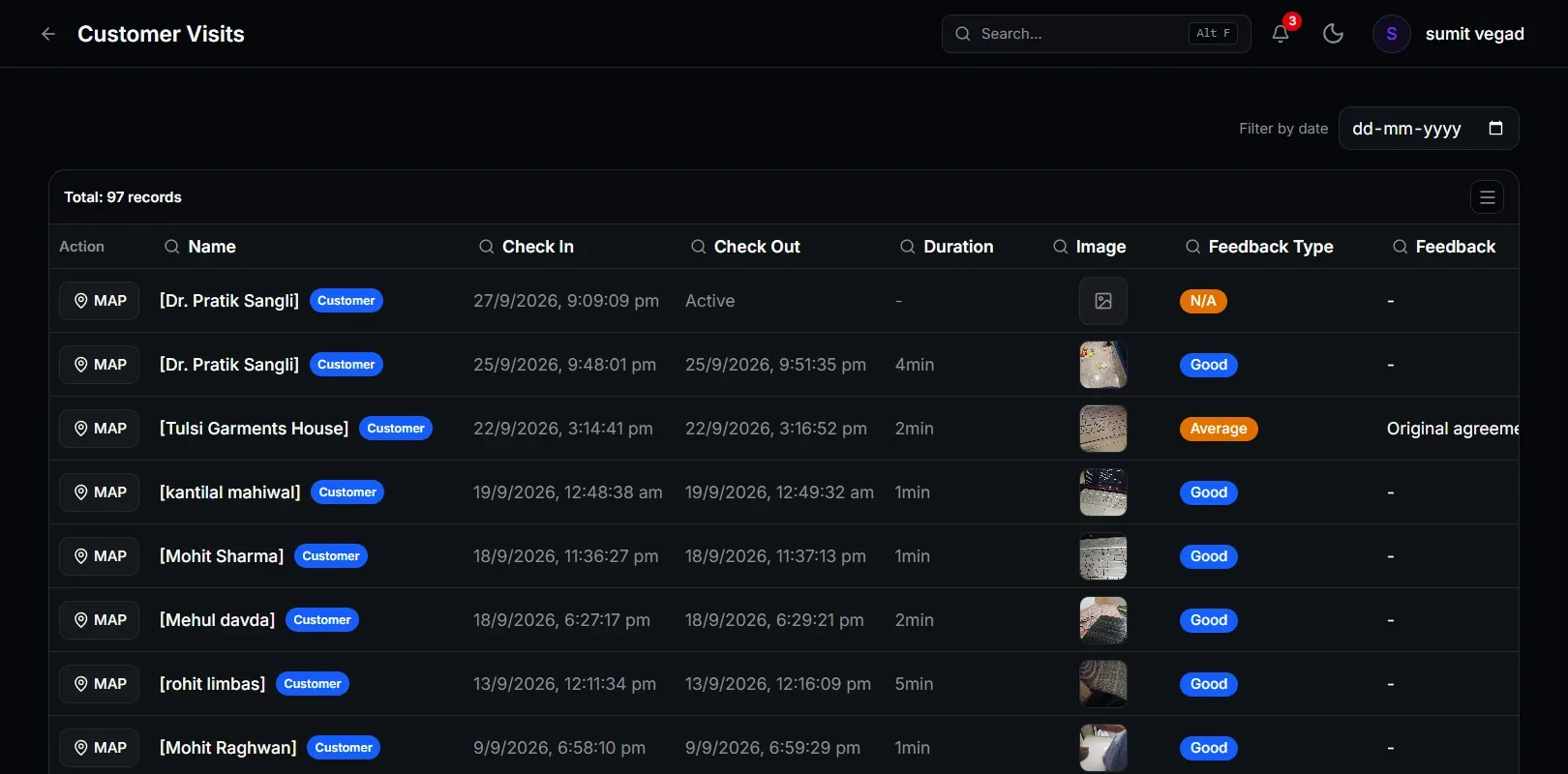This screenshot has width=1568, height=774.
Task: Toggle dark mode moon icon
Action: (x=1333, y=34)
